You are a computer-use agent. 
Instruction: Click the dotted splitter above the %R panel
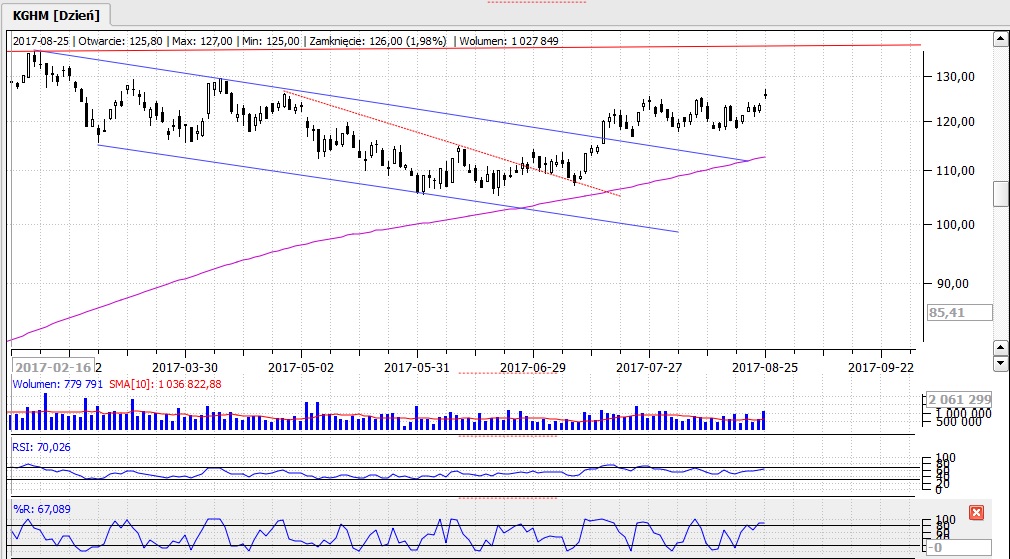(507, 497)
